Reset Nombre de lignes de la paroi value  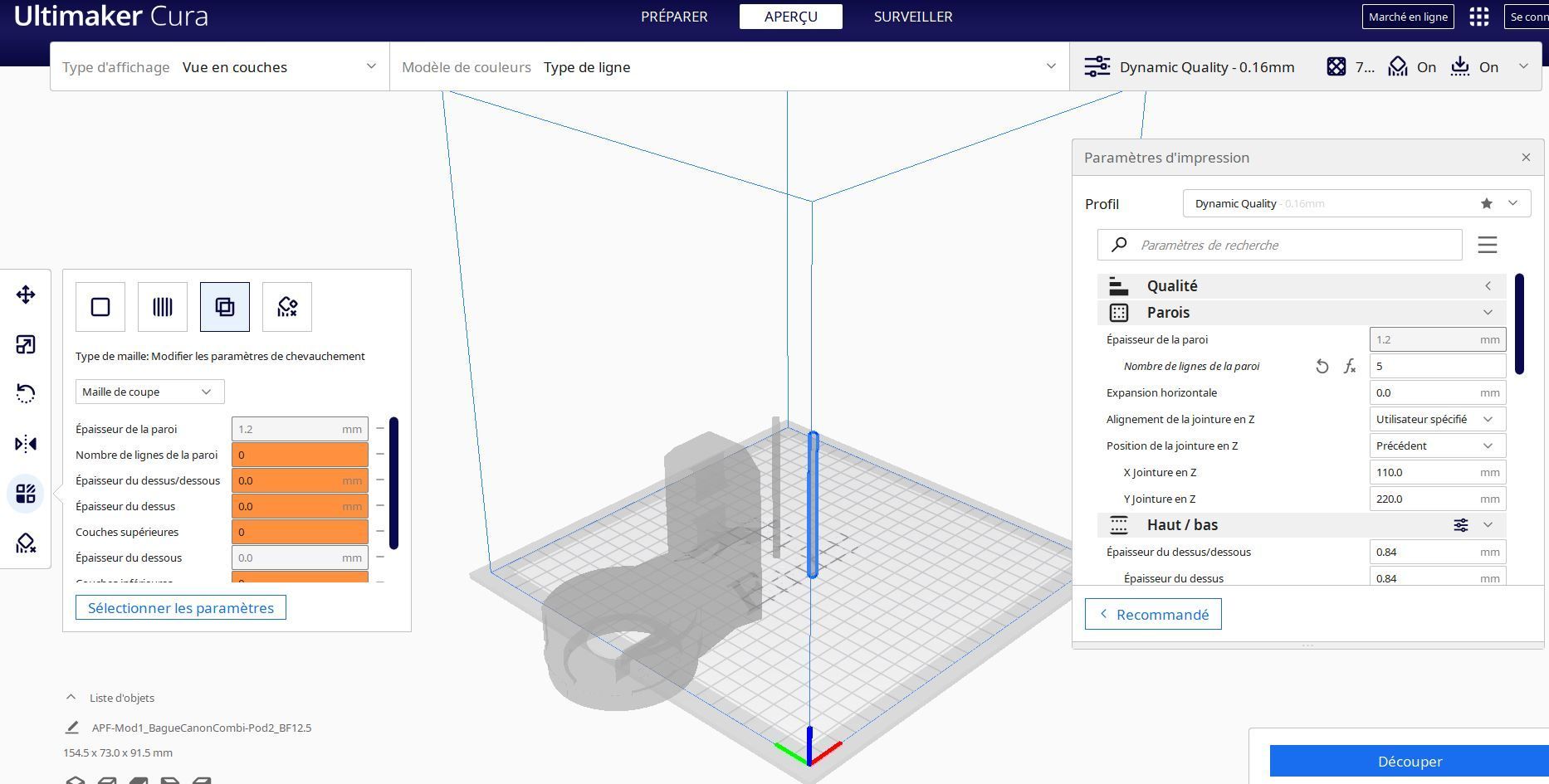[x=1322, y=366]
